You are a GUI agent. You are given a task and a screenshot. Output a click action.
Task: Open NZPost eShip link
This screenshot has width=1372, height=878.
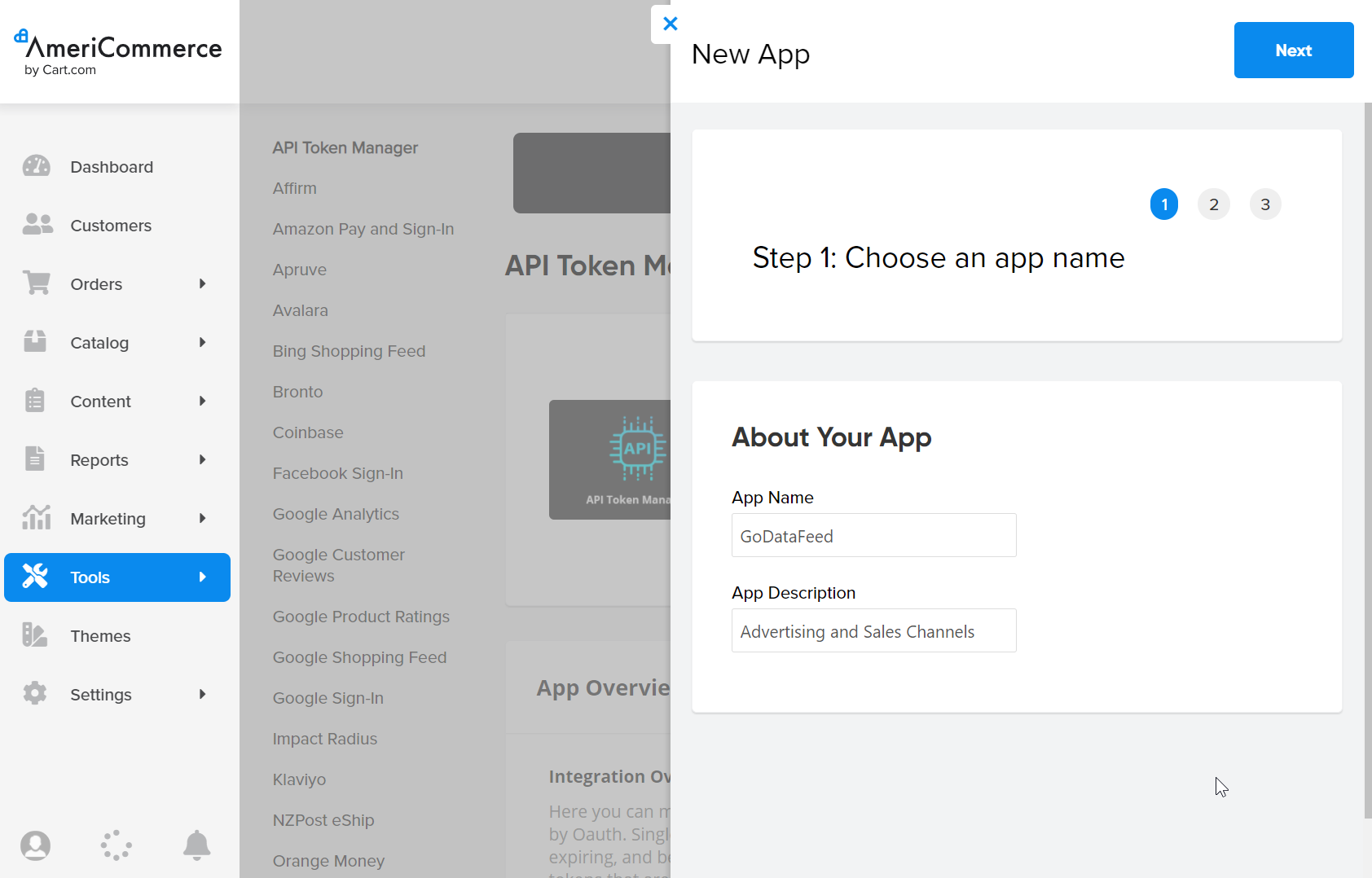[x=323, y=820]
